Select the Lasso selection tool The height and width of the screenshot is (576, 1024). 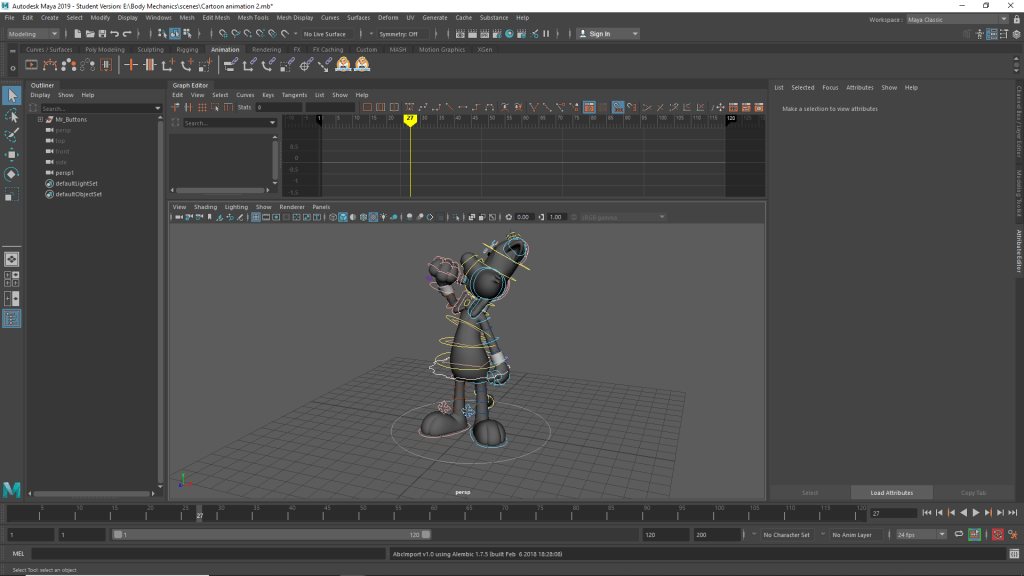12,115
